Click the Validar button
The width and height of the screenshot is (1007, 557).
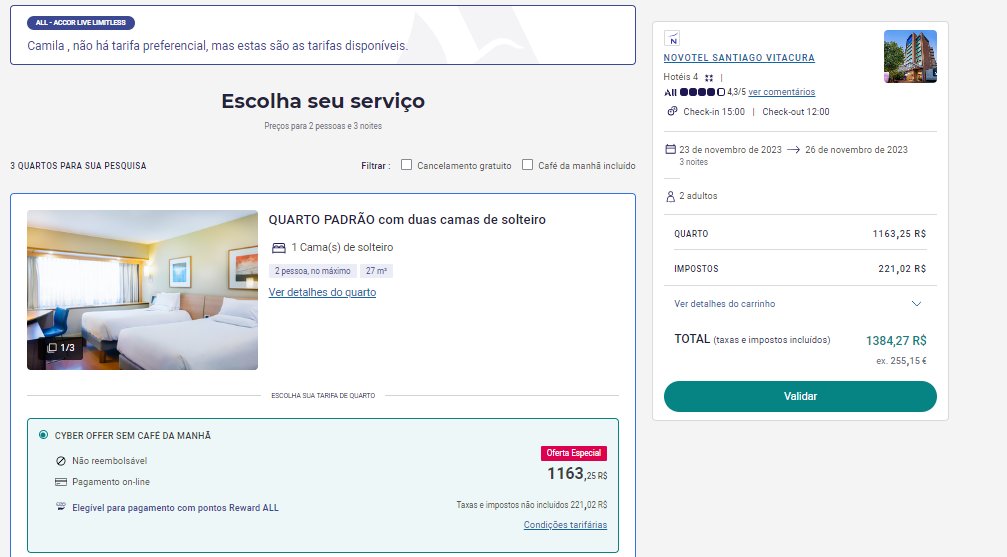[800, 396]
